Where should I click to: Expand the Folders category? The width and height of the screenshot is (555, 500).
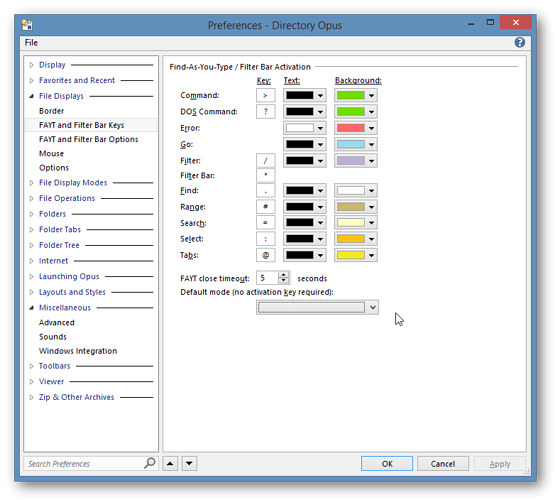pos(32,214)
